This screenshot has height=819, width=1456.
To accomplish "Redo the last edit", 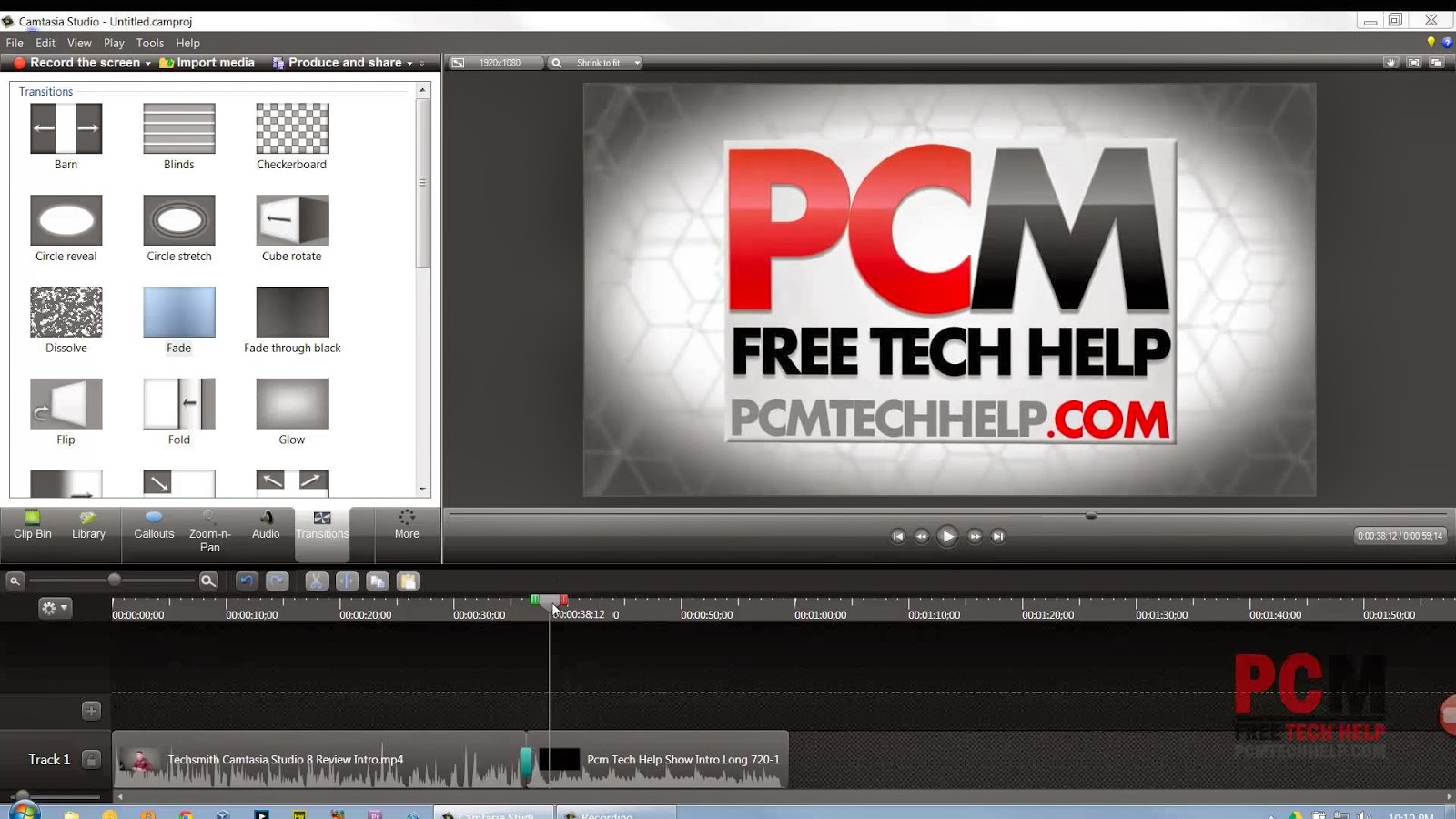I will 278,581.
